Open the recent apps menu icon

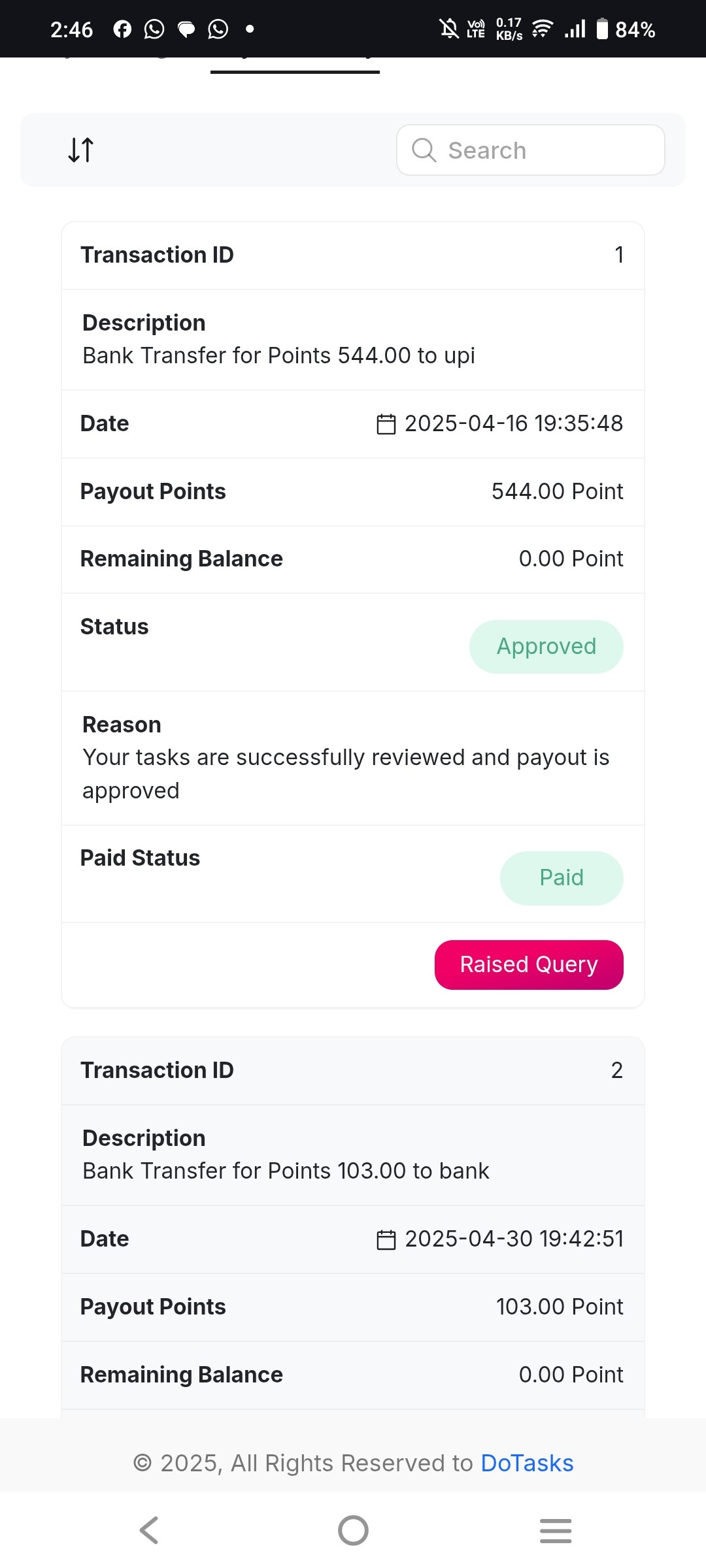pos(556,1530)
